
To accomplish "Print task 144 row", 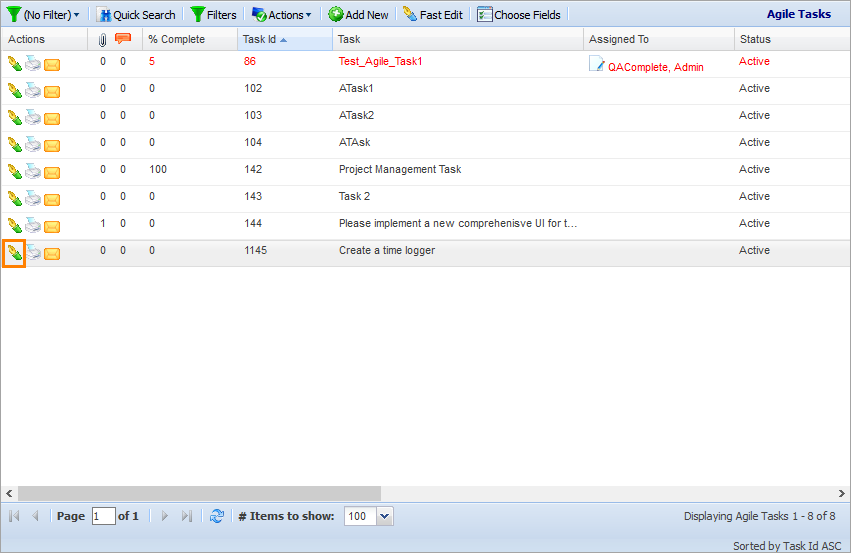I will coord(33,226).
